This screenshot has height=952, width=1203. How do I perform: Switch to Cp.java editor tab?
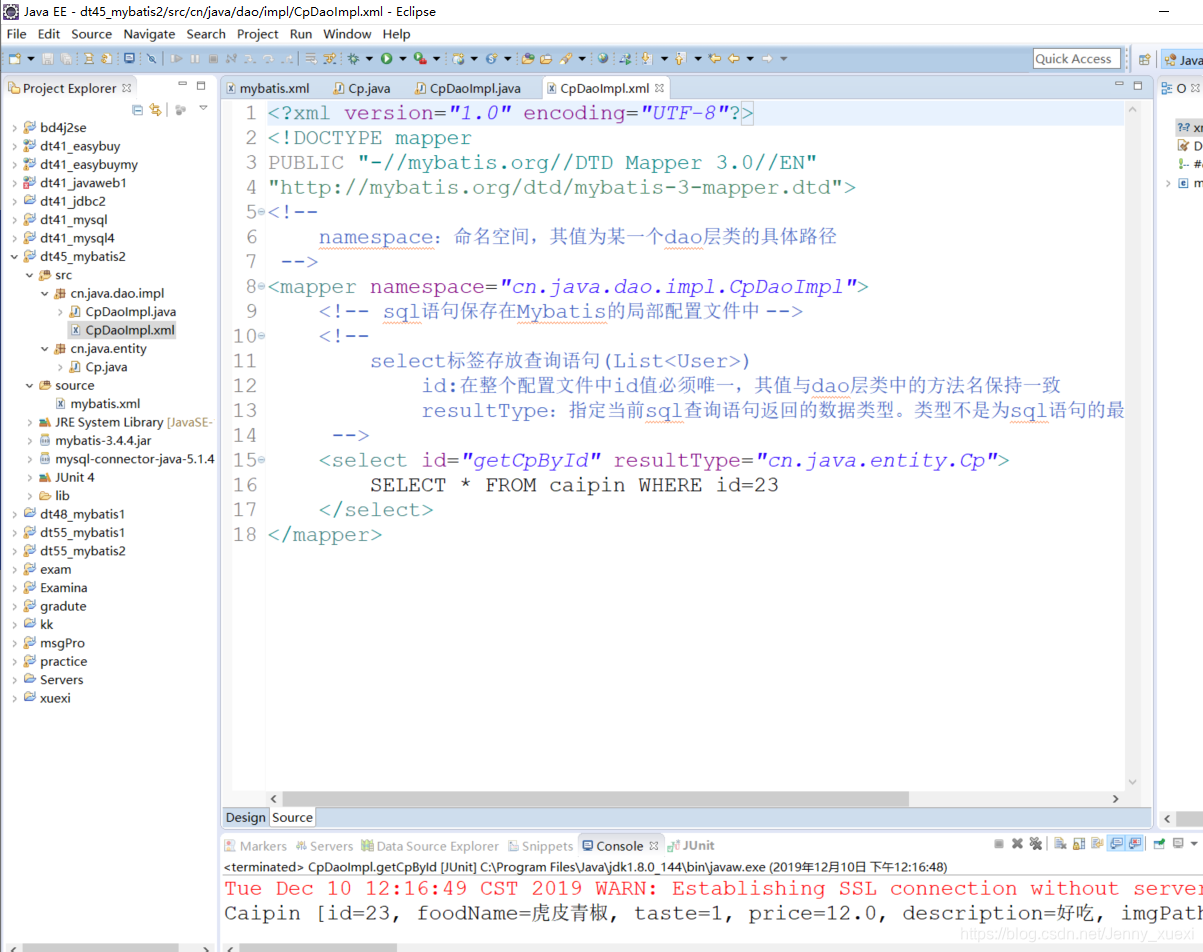point(362,88)
